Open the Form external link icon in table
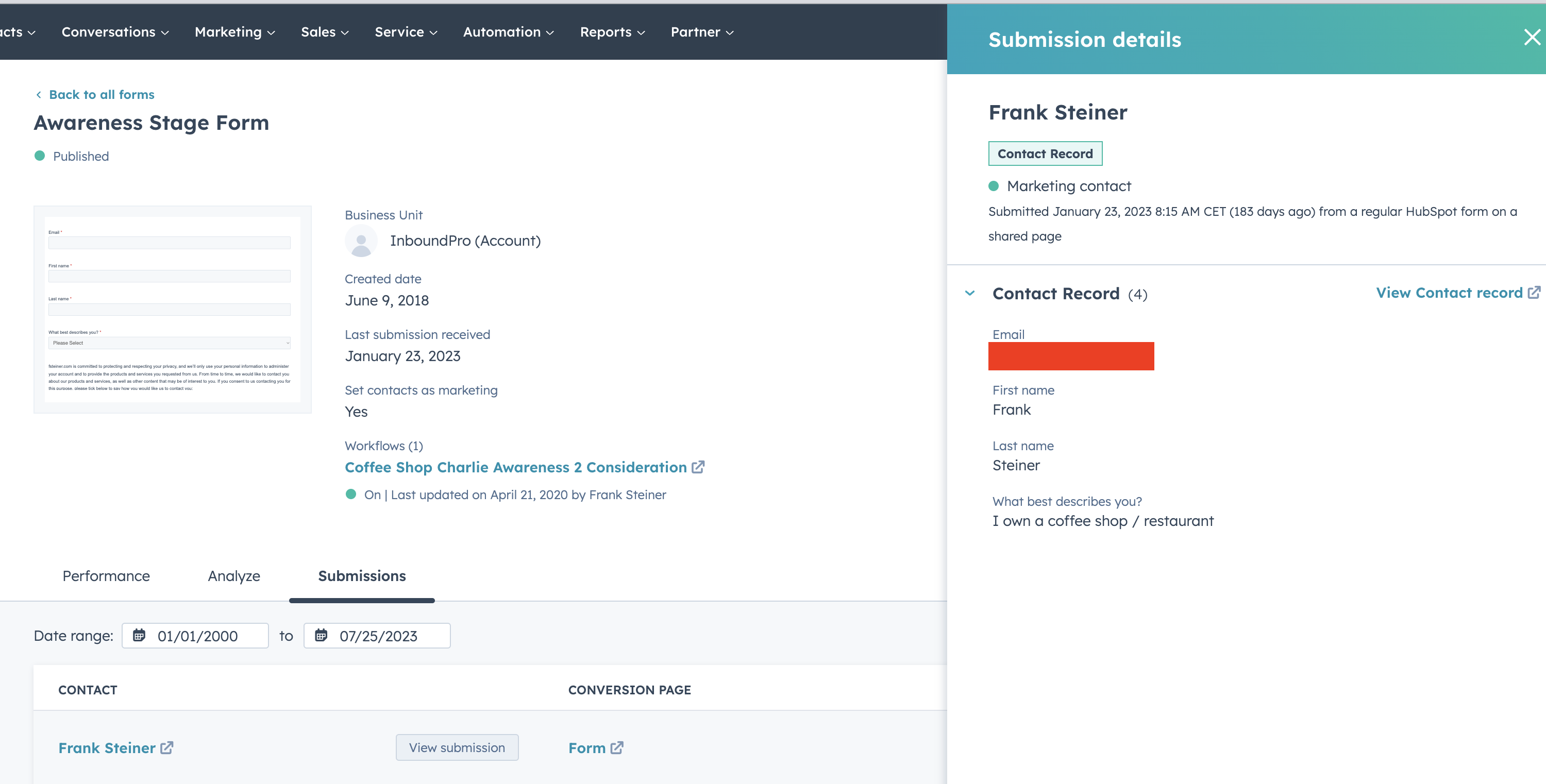 [617, 747]
